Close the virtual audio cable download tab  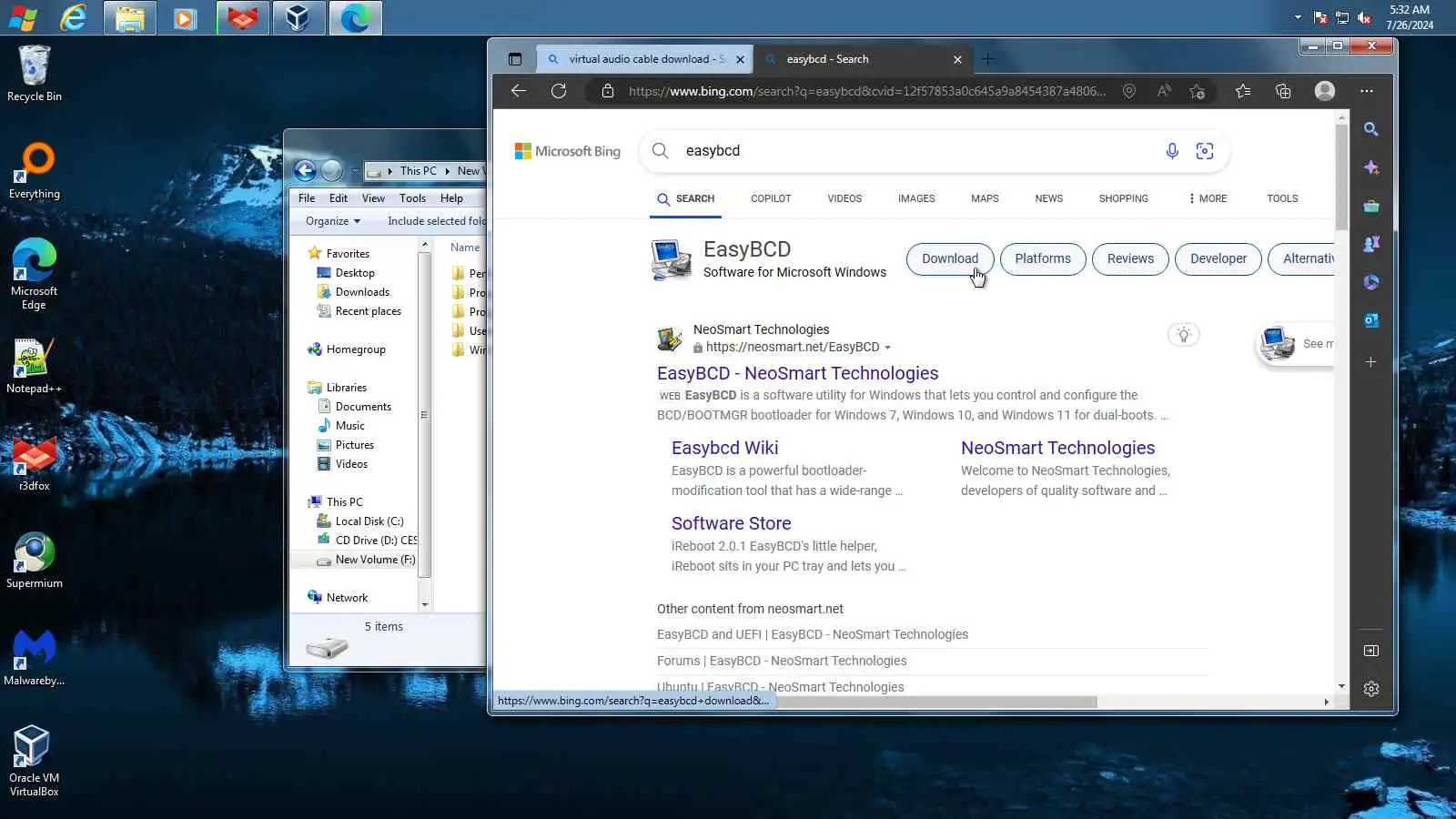pos(740,59)
